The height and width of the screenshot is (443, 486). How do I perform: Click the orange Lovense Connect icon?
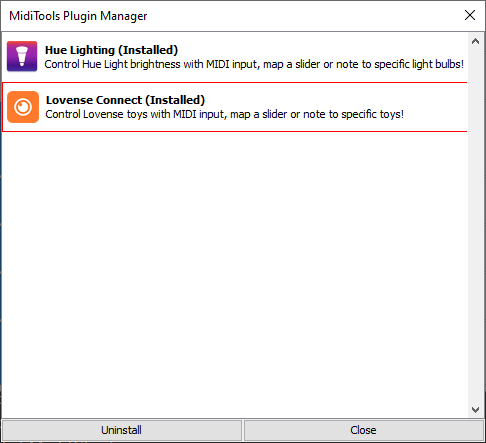click(x=23, y=107)
